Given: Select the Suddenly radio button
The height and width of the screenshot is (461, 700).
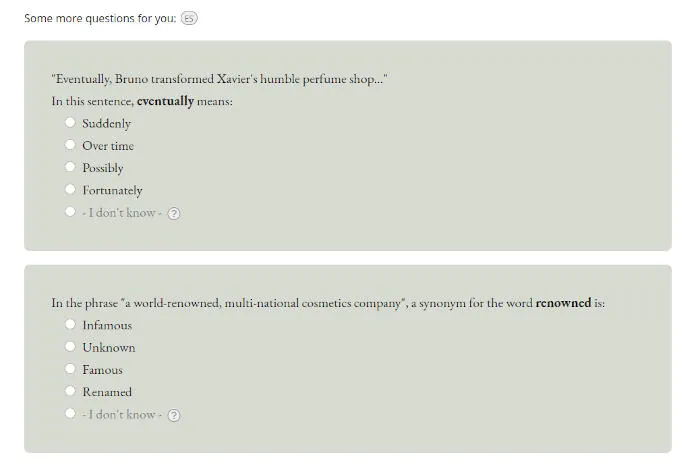Looking at the screenshot, I should point(70,122).
